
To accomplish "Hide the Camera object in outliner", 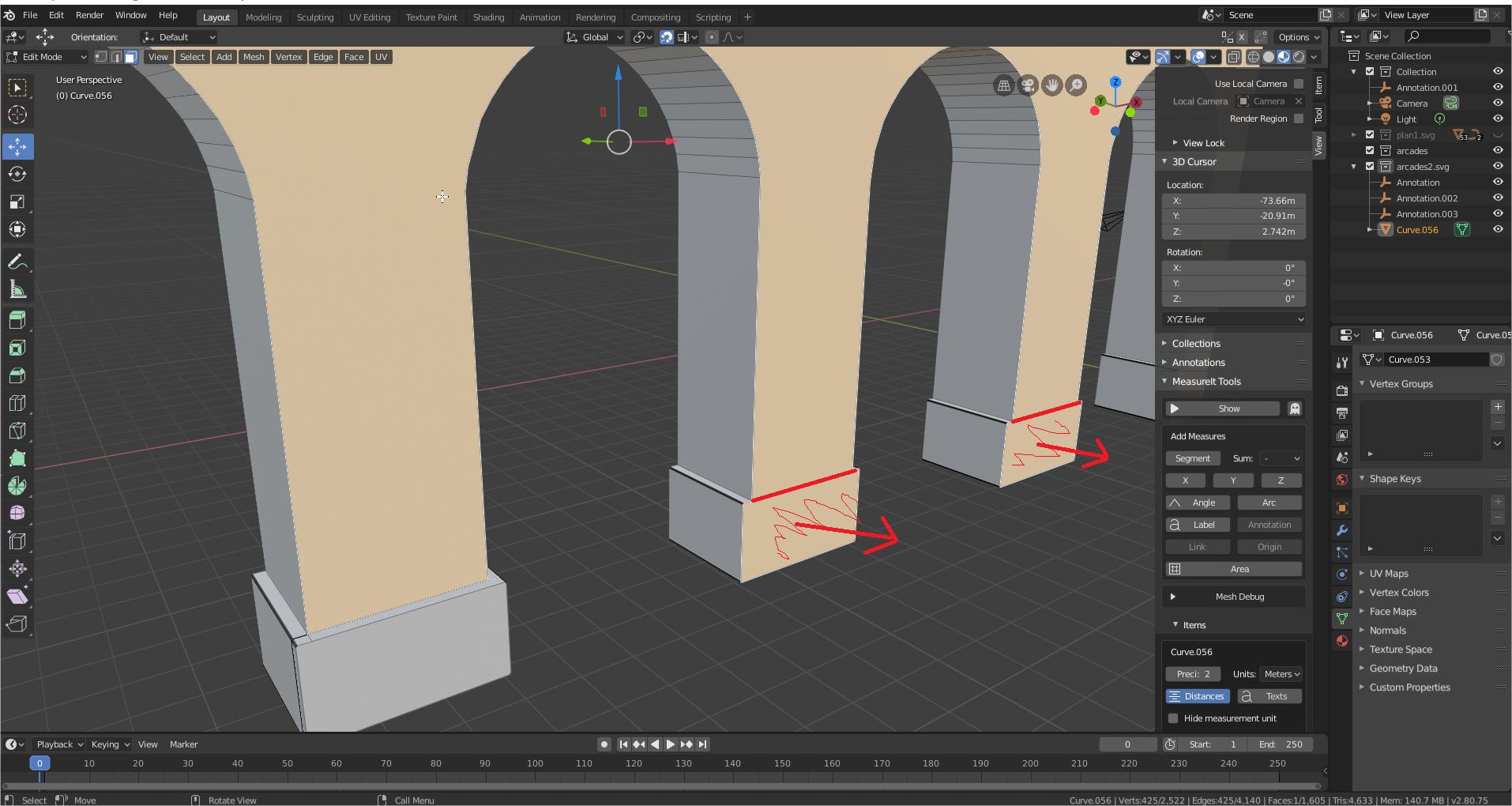I will coord(1497,104).
